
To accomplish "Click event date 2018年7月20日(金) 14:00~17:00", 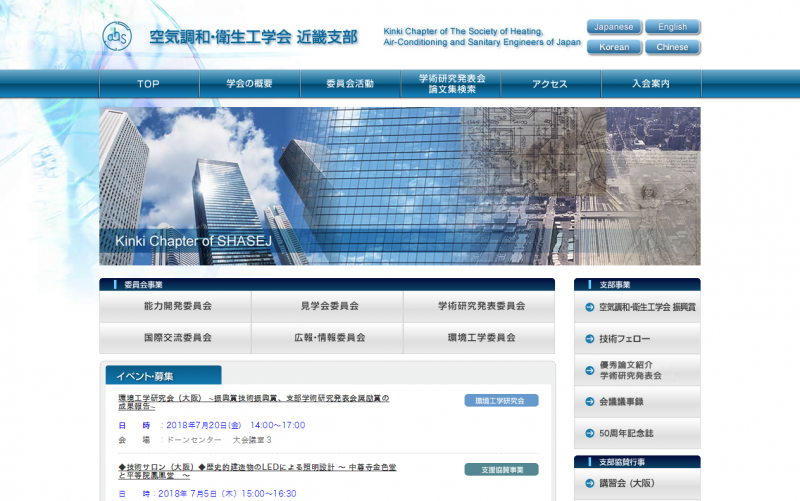I will [236, 425].
